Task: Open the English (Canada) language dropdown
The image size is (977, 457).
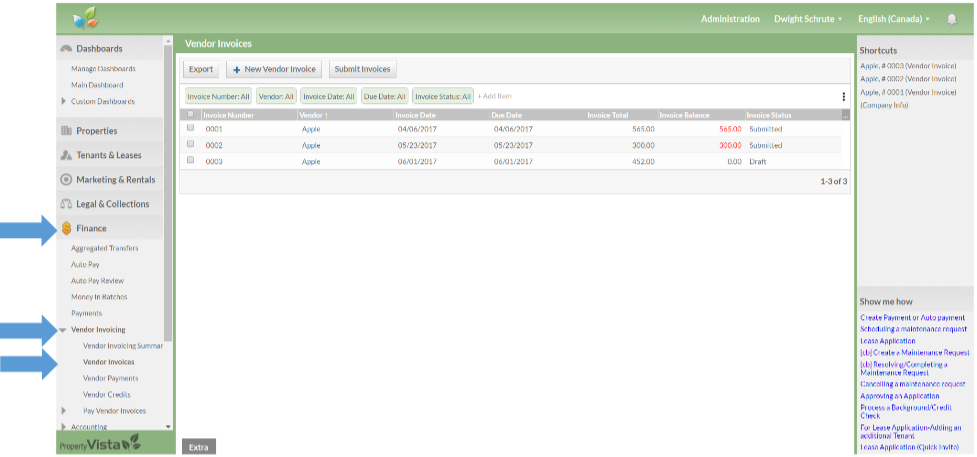Action: [893, 19]
